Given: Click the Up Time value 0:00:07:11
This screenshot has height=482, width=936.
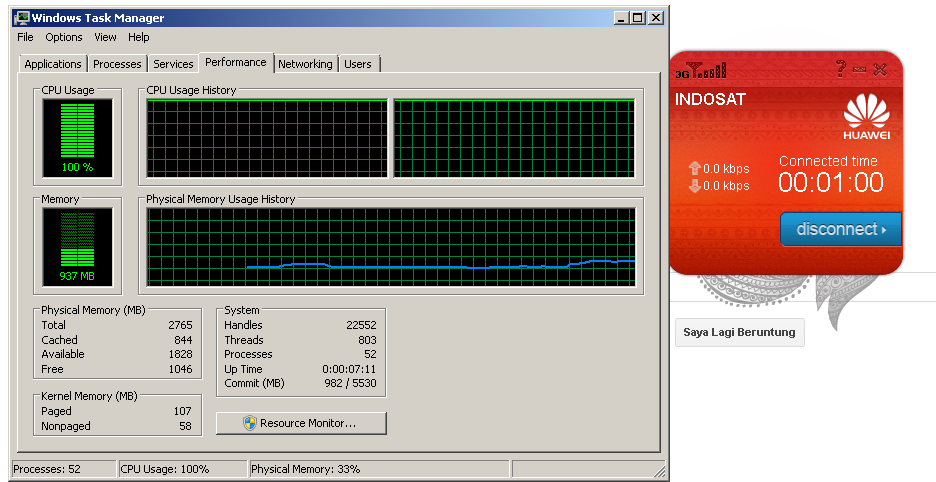Looking at the screenshot, I should click(x=349, y=369).
